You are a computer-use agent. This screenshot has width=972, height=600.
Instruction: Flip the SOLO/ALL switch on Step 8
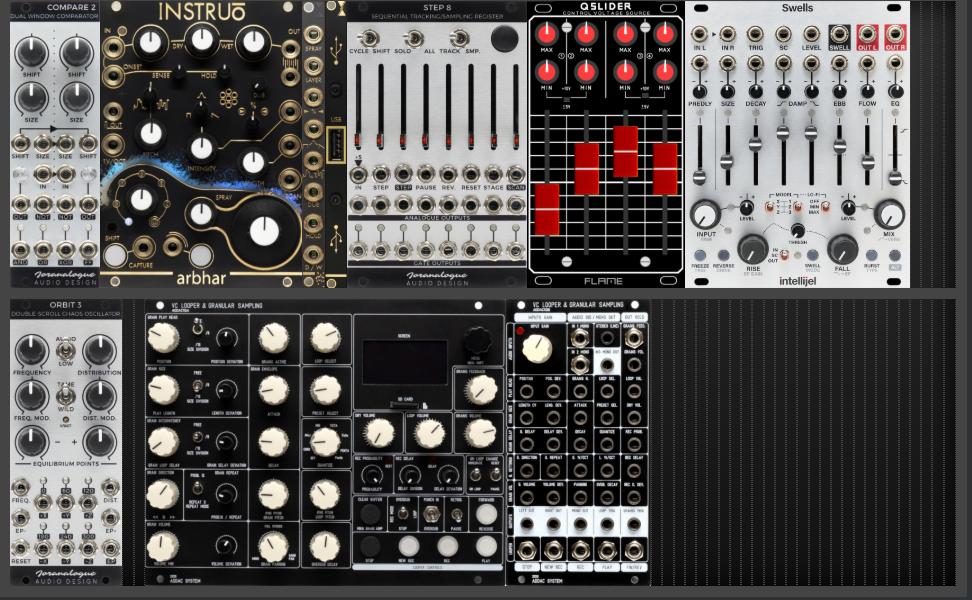[x=414, y=38]
